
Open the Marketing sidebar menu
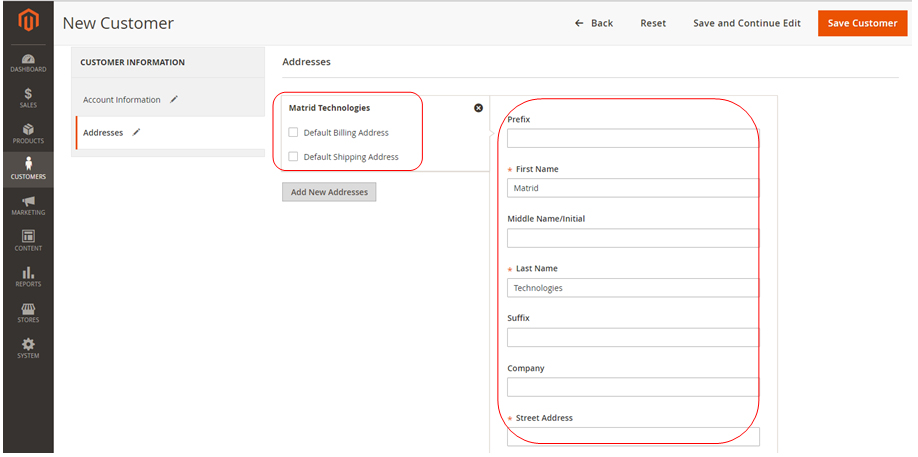pyautogui.click(x=28, y=206)
